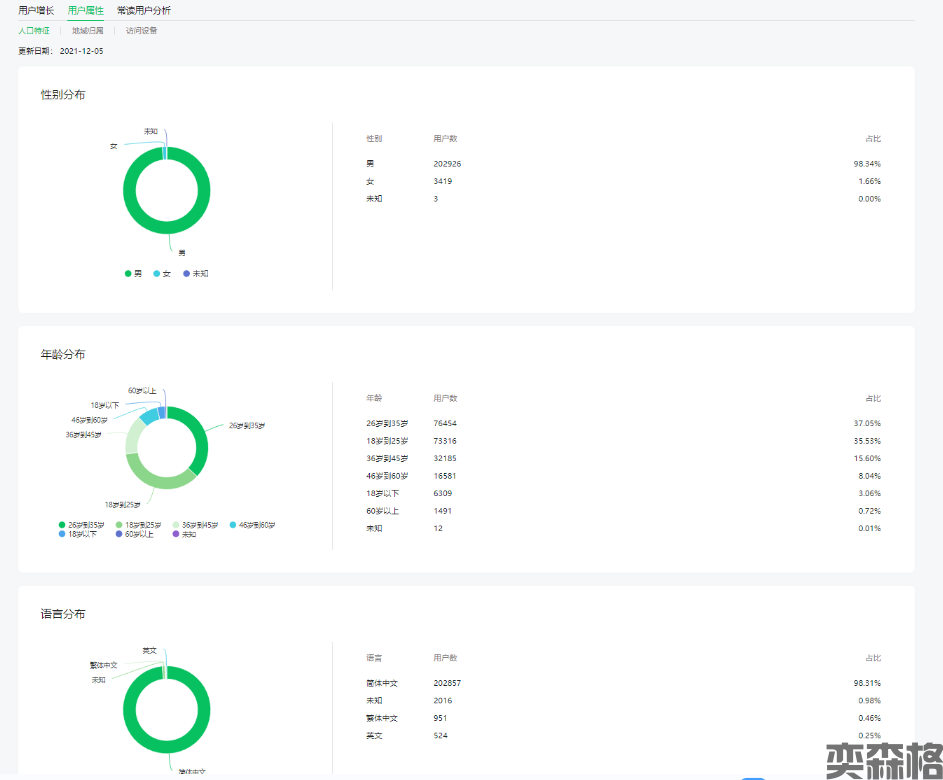Go to the 访问设备 sub-tab

[x=141, y=31]
